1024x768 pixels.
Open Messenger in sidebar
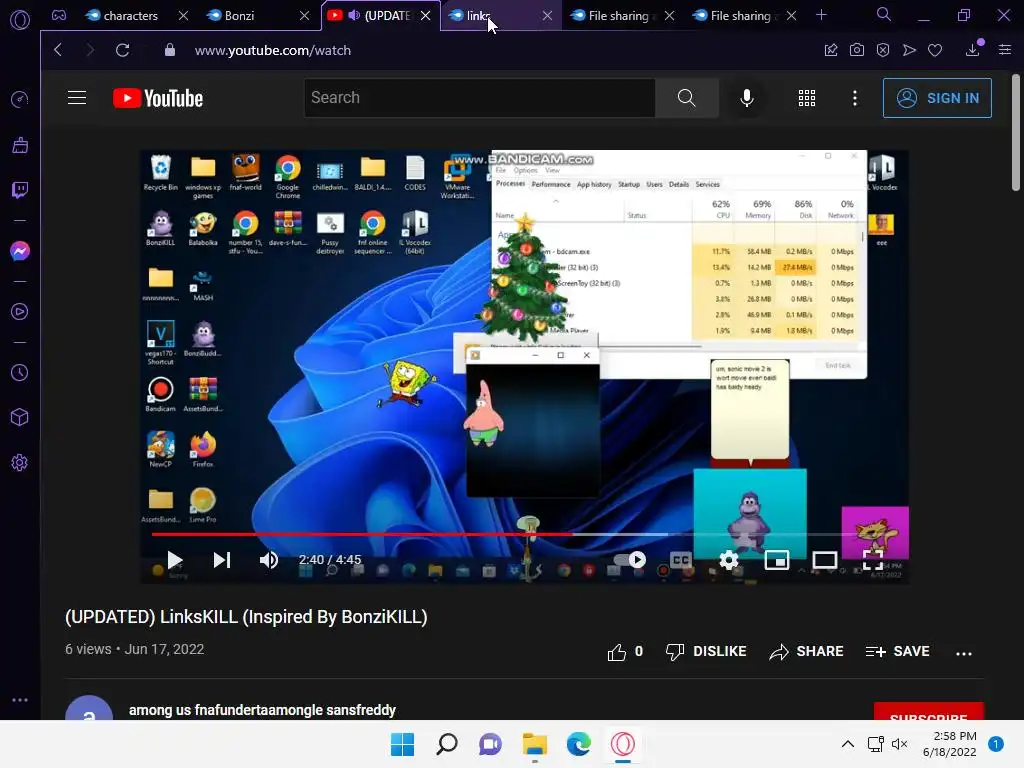pos(20,251)
